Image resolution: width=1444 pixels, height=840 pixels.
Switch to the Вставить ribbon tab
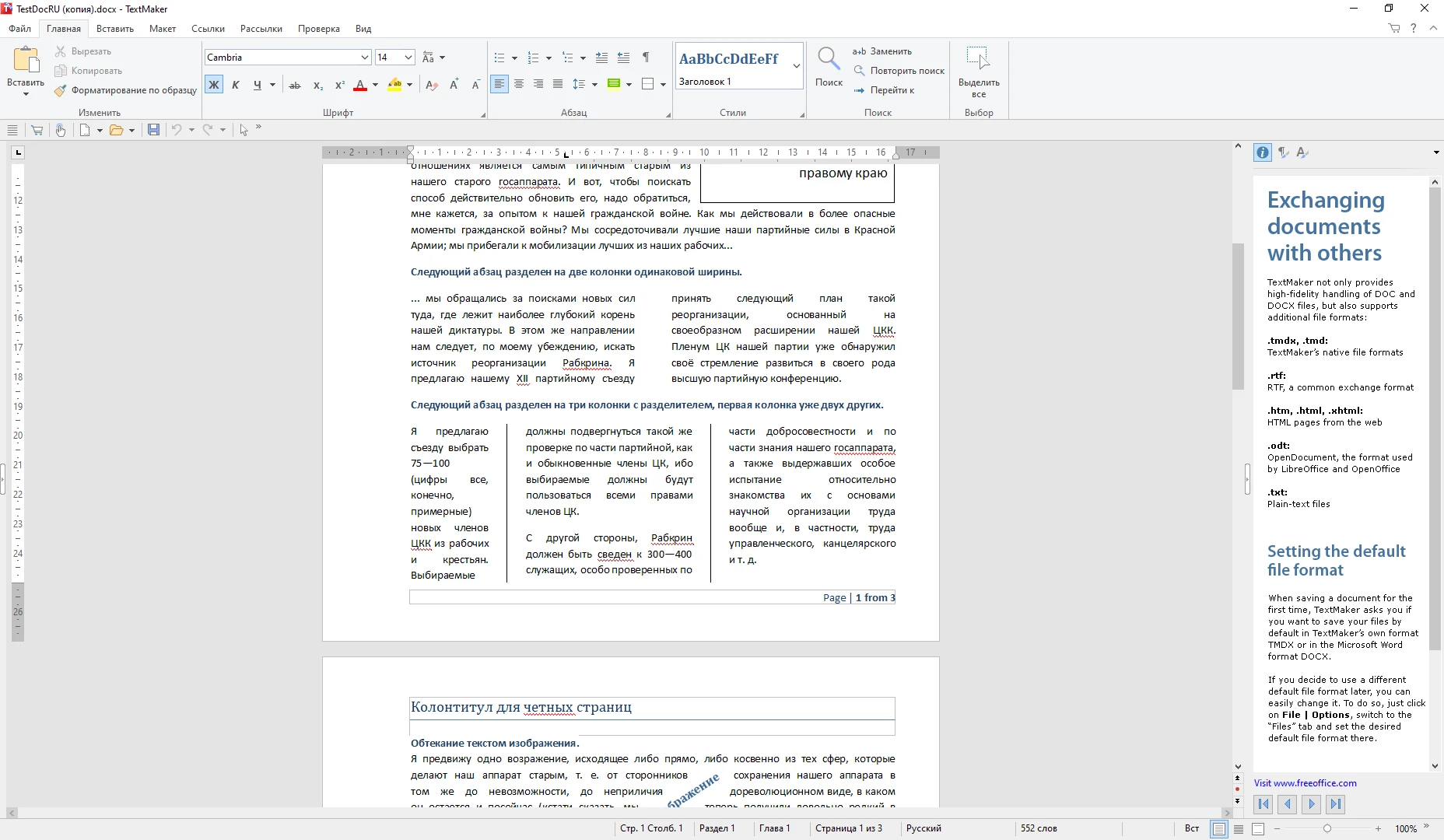tap(115, 29)
